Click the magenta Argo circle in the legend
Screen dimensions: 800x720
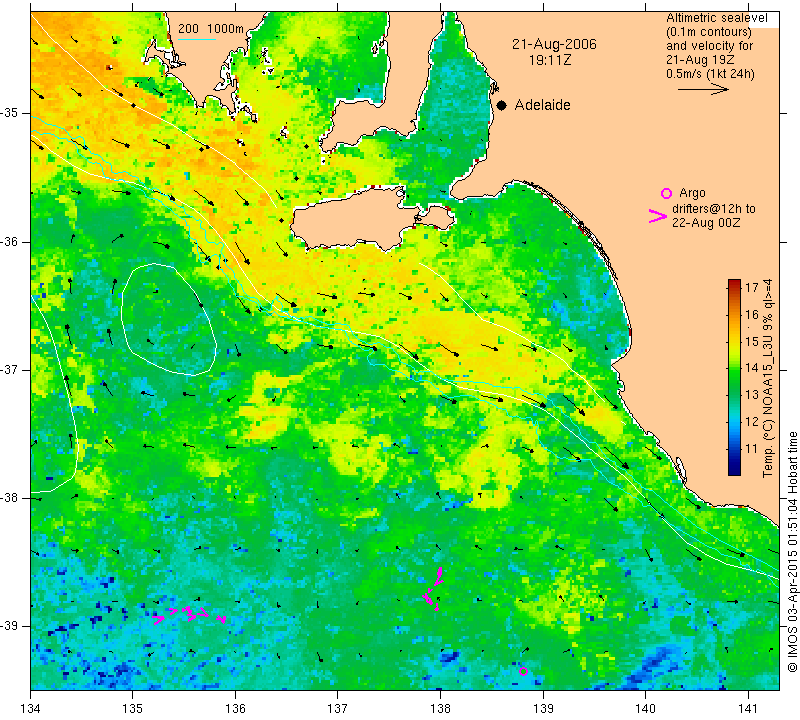[x=666, y=193]
